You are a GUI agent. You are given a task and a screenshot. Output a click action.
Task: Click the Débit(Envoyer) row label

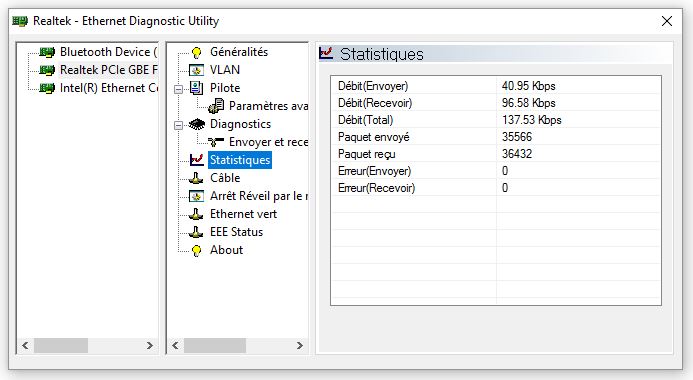(373, 86)
